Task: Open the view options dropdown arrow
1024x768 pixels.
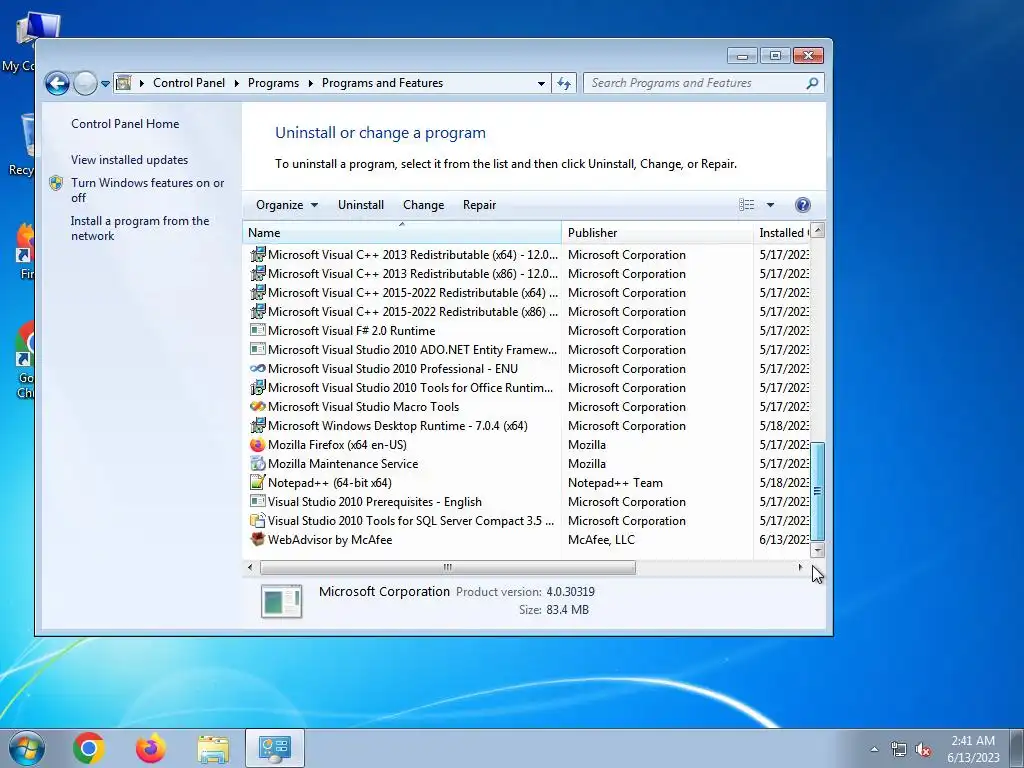Action: [770, 205]
